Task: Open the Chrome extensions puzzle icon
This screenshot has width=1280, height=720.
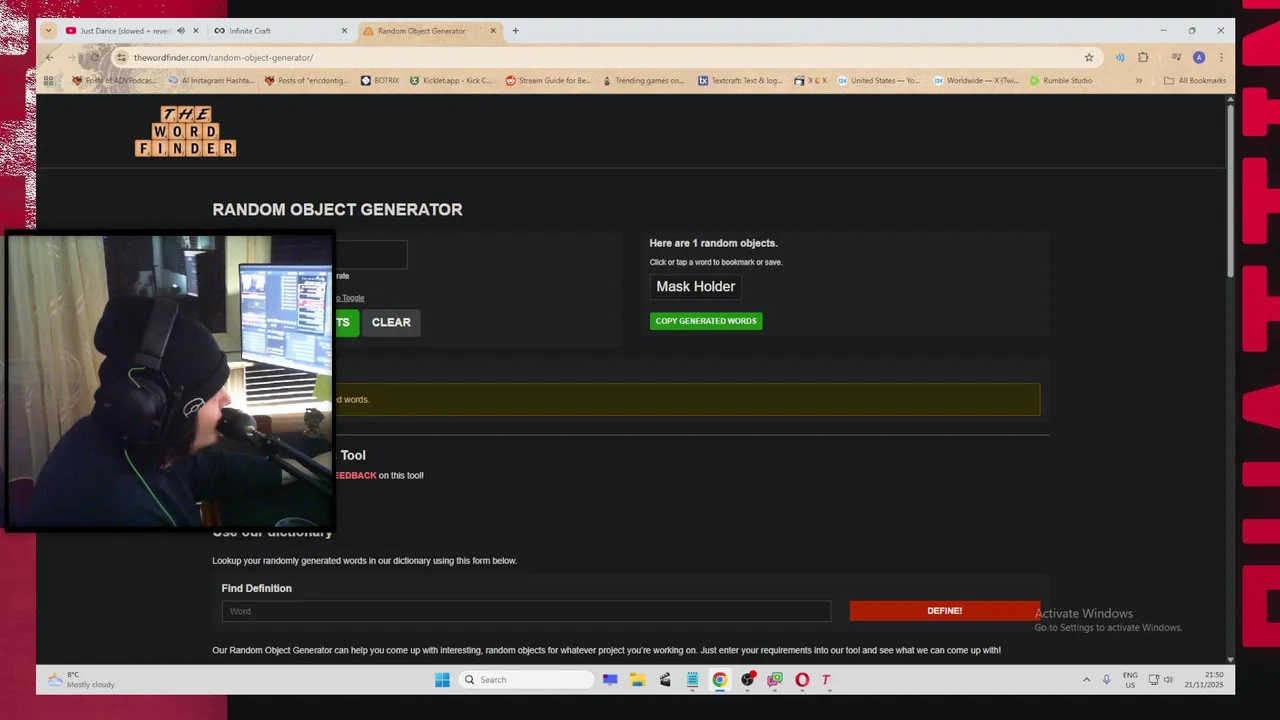Action: tap(1143, 57)
